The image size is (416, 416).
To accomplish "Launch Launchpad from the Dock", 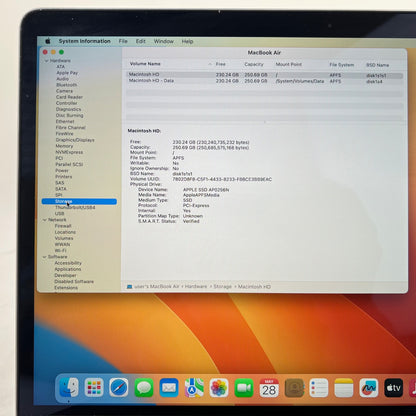I will (x=94, y=387).
